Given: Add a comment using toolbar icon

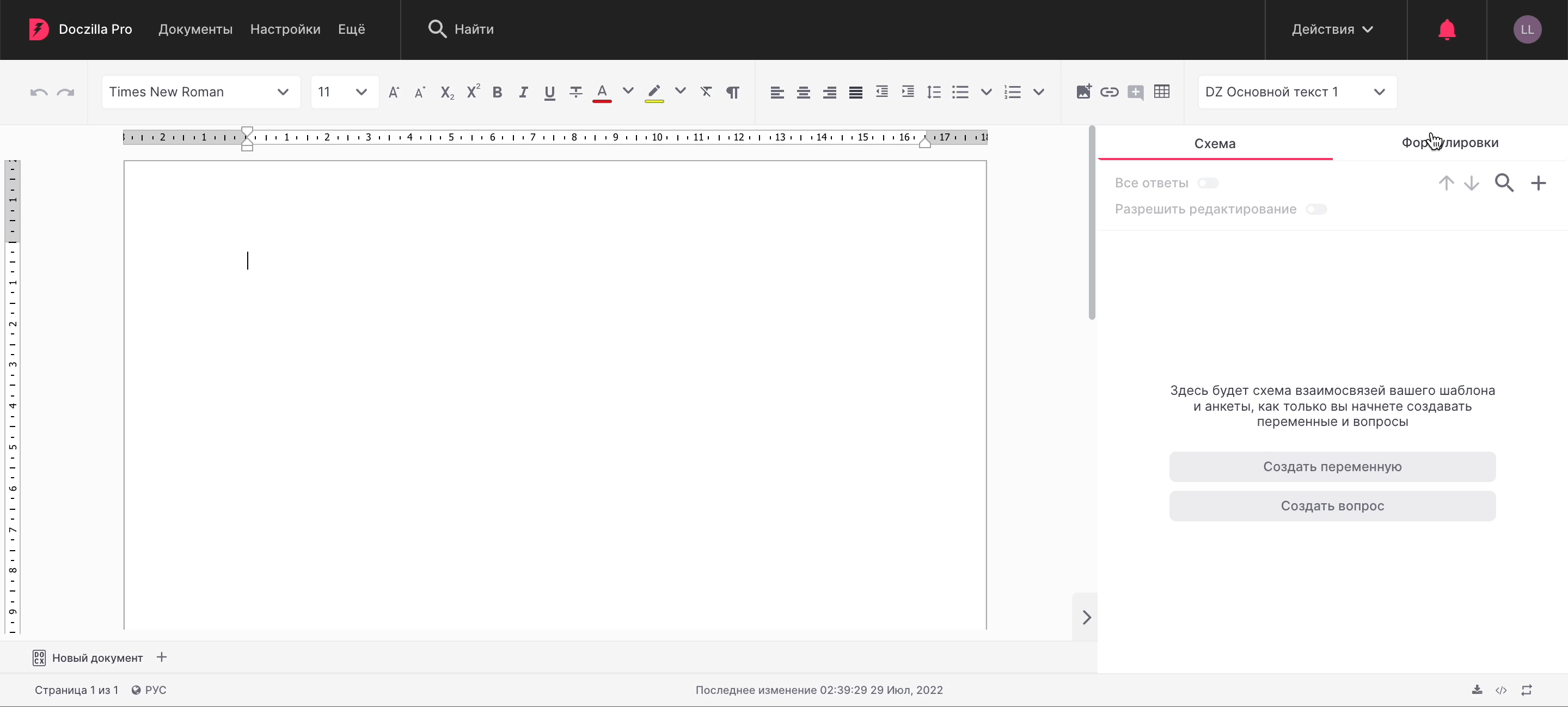Looking at the screenshot, I should [1135, 92].
